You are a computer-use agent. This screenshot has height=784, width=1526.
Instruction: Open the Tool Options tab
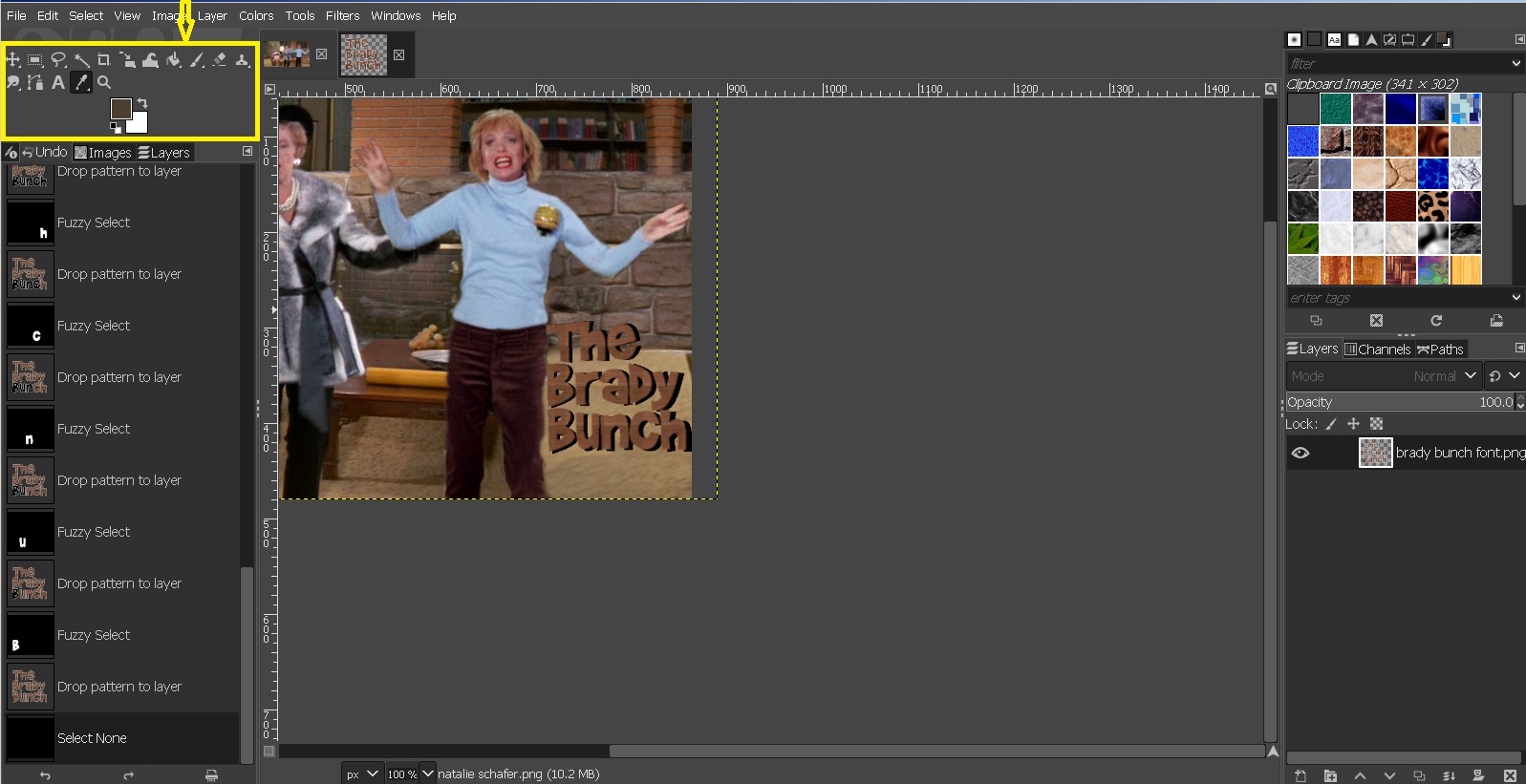[x=11, y=153]
